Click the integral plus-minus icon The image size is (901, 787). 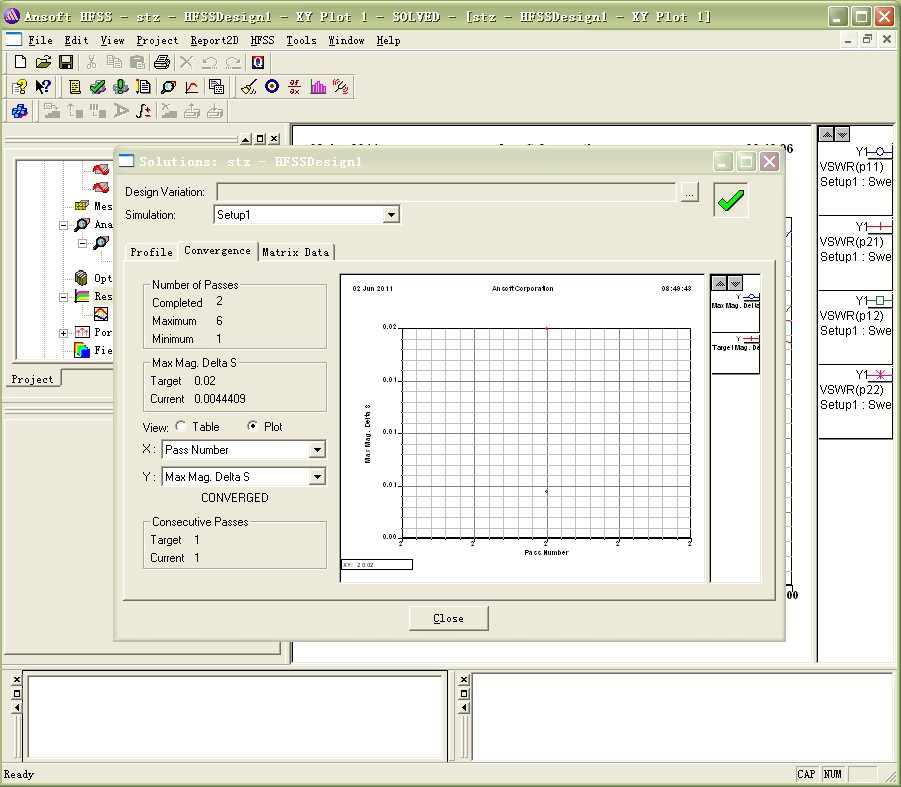pyautogui.click(x=144, y=111)
